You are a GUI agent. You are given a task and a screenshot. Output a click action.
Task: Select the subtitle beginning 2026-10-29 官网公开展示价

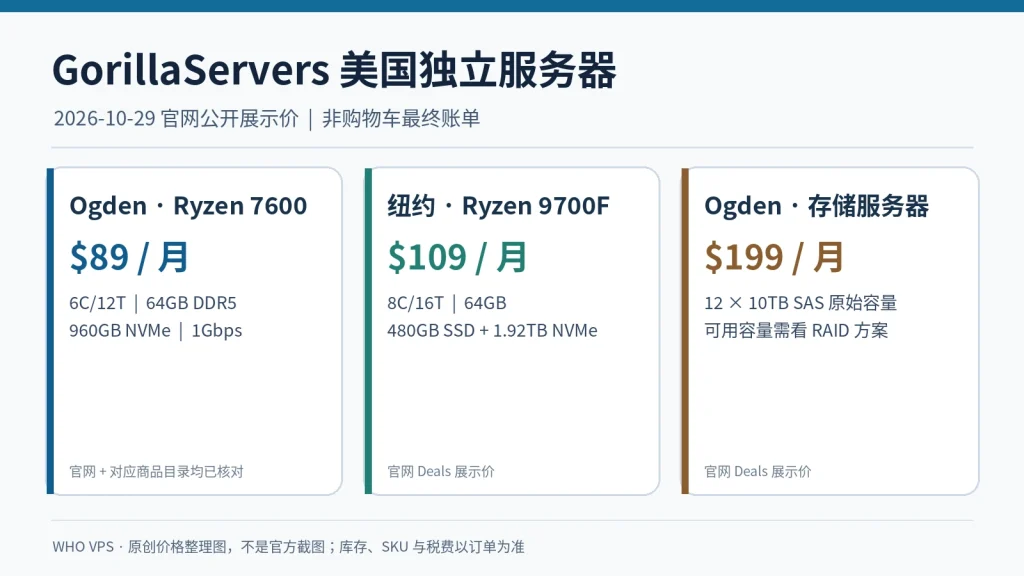266,119
